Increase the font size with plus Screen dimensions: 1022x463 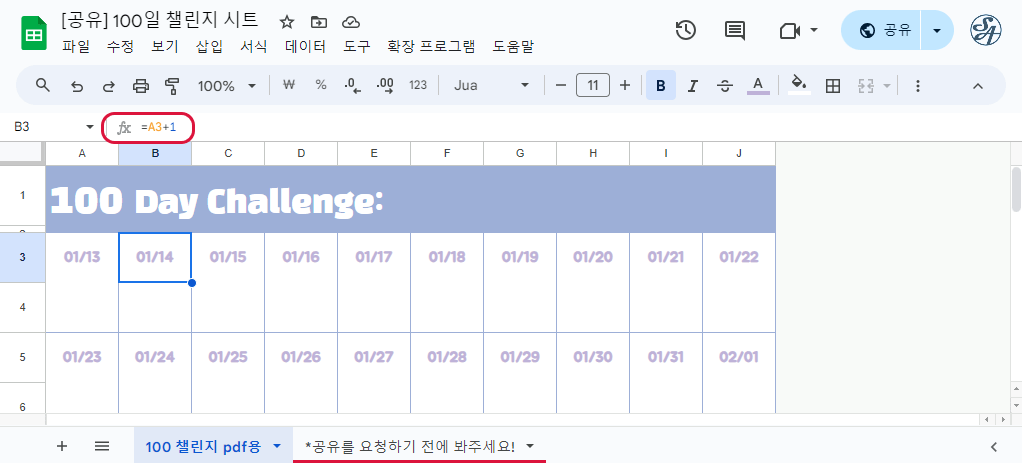[x=625, y=86]
